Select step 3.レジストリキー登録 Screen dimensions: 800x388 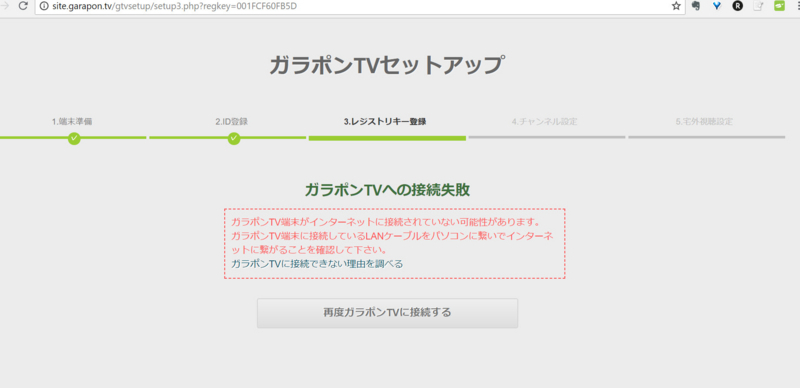tap(385, 122)
